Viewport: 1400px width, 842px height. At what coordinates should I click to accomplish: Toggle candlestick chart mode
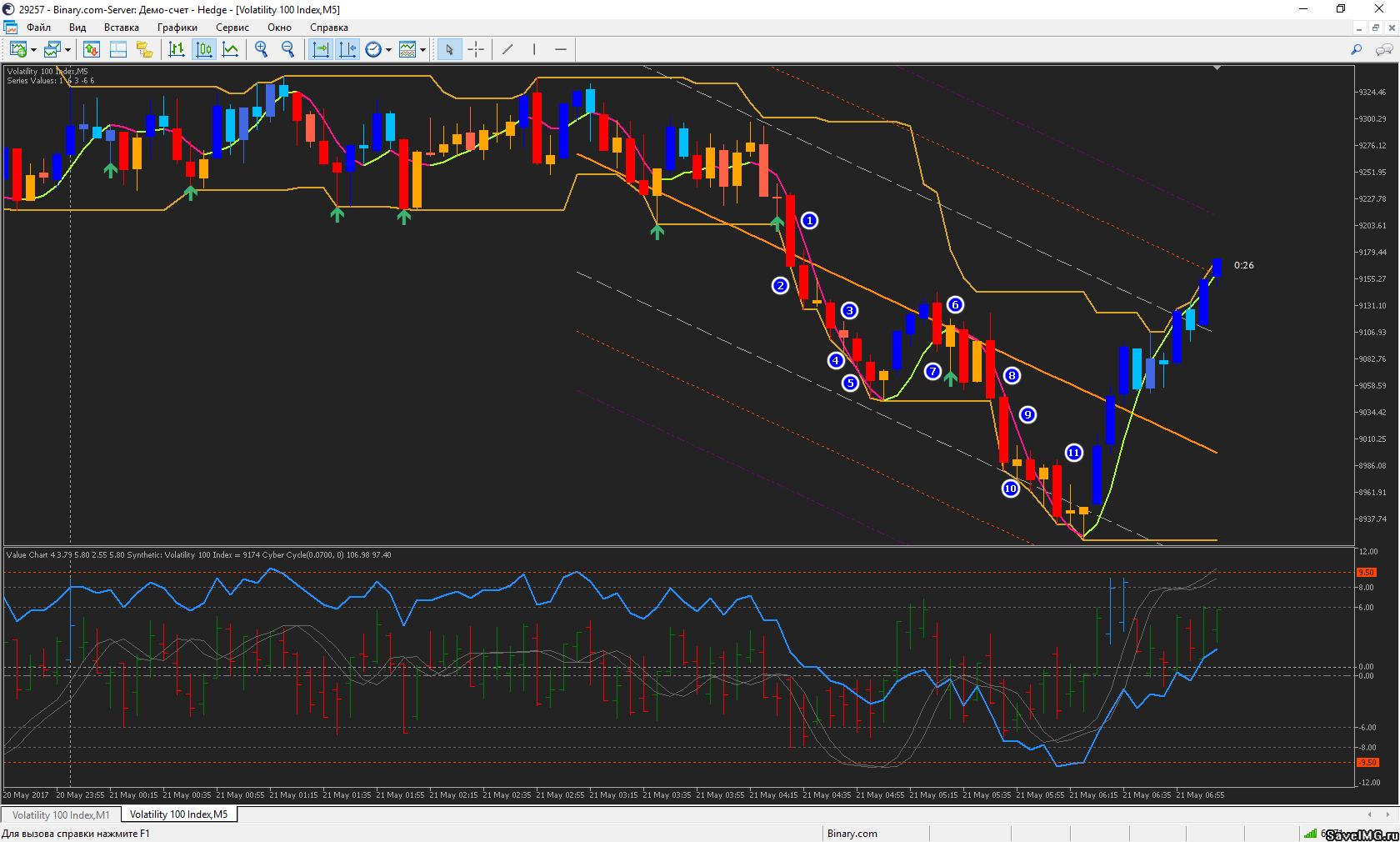[x=203, y=50]
